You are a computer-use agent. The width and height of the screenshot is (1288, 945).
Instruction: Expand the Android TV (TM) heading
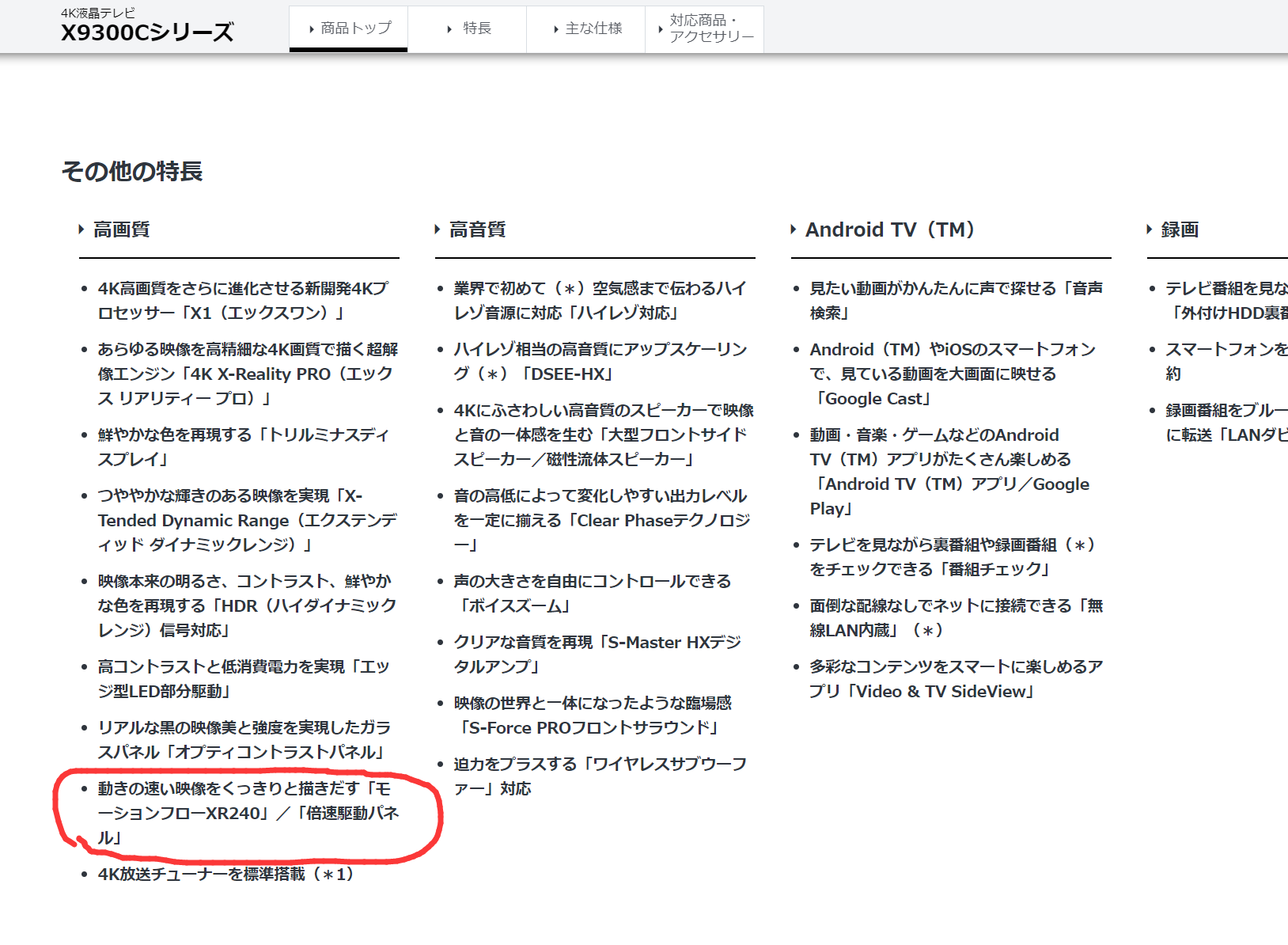889,230
